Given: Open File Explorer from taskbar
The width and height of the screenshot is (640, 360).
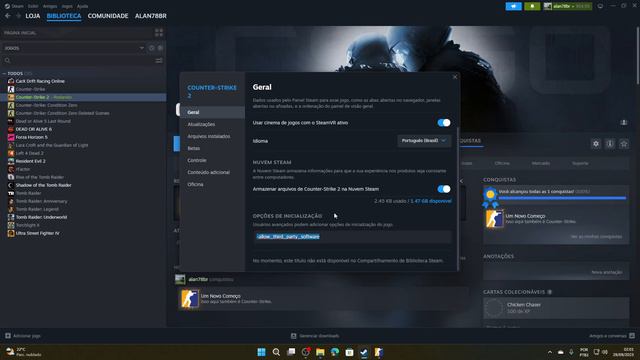Looking at the screenshot, I should click(x=320, y=352).
